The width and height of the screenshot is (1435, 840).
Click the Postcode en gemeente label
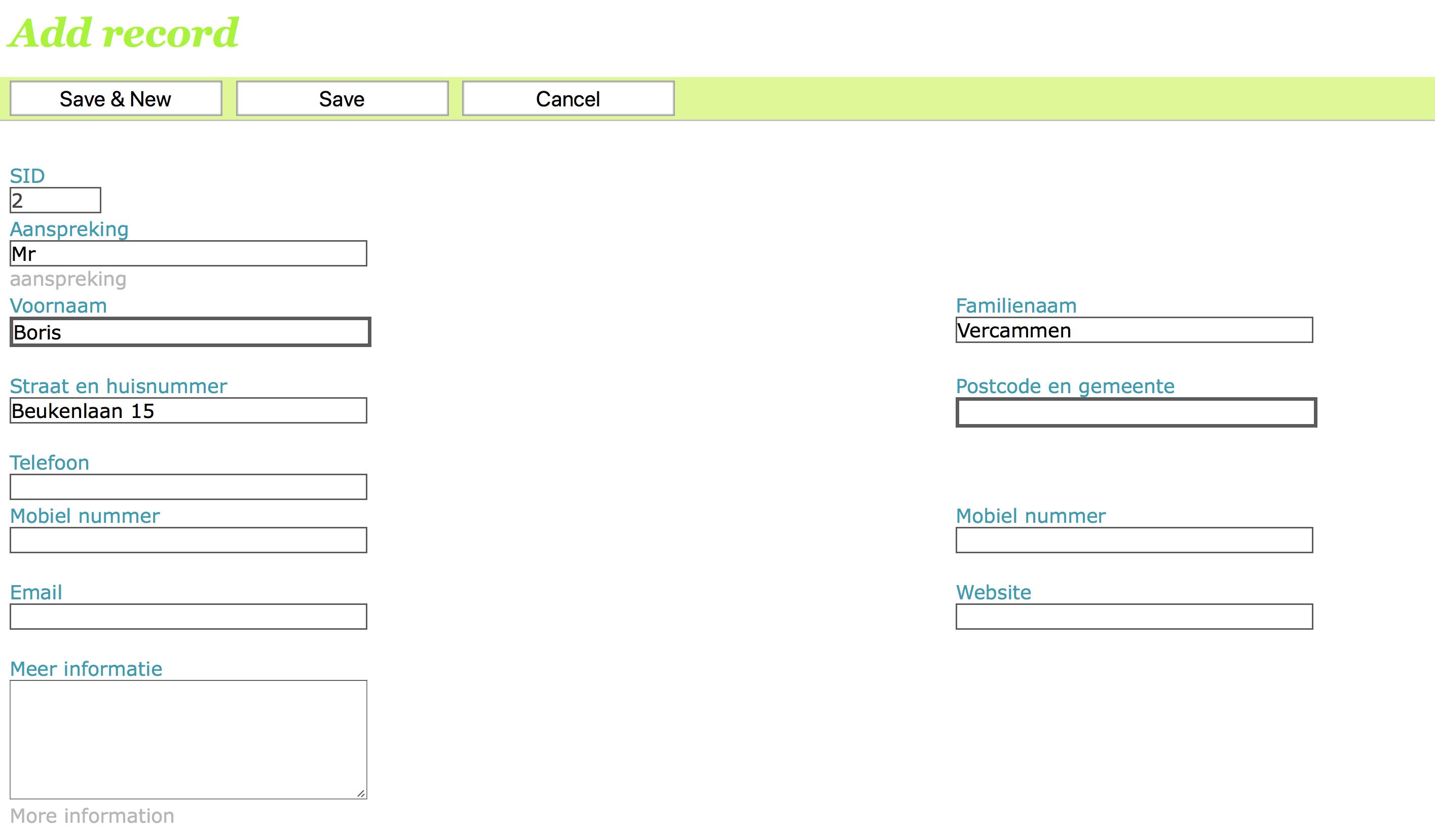pos(1064,386)
